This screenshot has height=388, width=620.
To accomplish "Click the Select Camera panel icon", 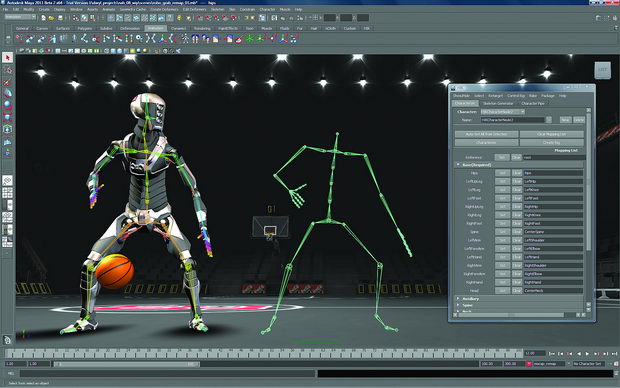I will click(22, 51).
